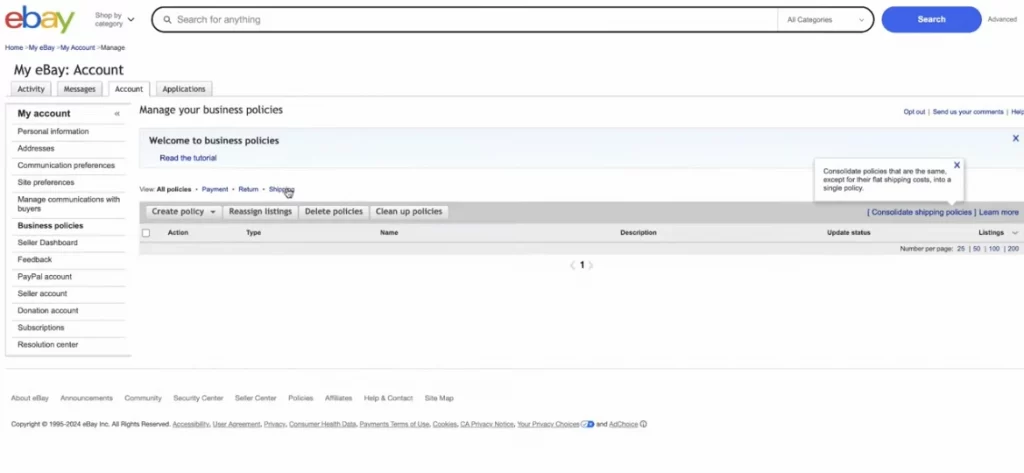Click the Clean up policies button
This screenshot has height=473, width=1024.
click(x=409, y=212)
